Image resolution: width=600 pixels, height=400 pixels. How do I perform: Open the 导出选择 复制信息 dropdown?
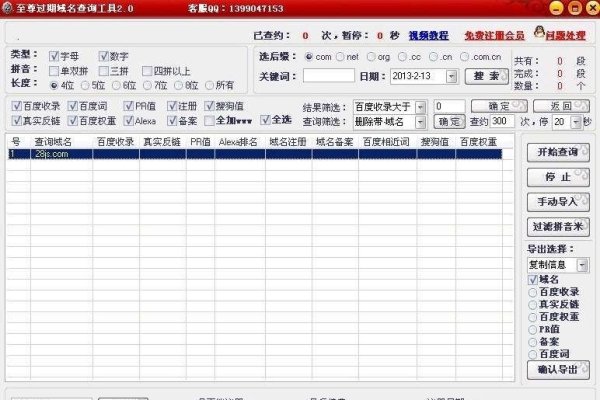582,265
